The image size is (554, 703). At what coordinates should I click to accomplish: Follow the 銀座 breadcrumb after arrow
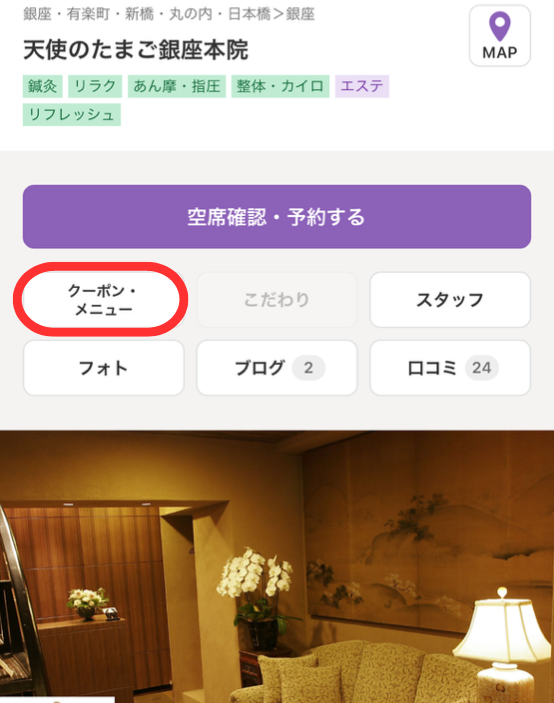(x=300, y=14)
